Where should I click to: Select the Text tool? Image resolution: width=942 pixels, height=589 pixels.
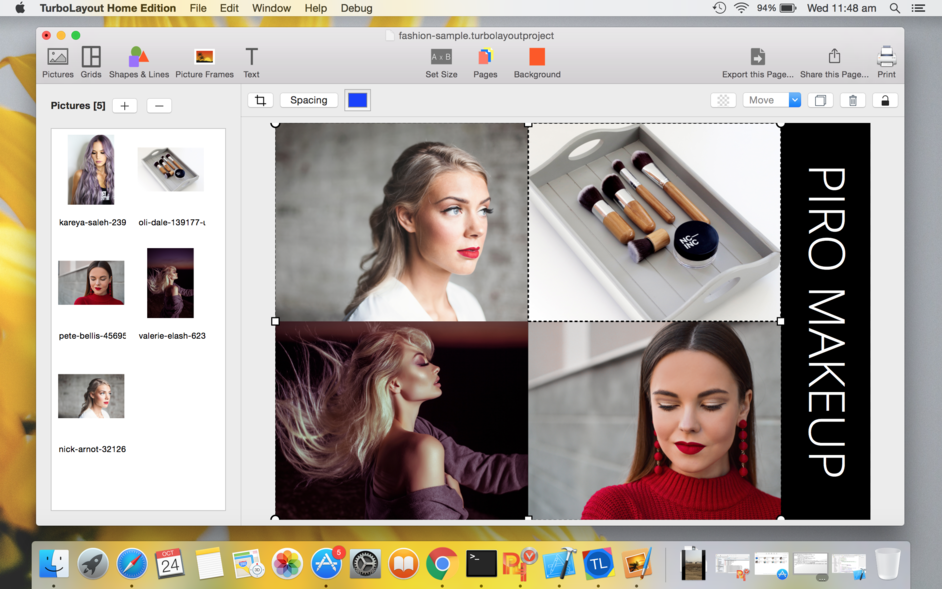(251, 62)
